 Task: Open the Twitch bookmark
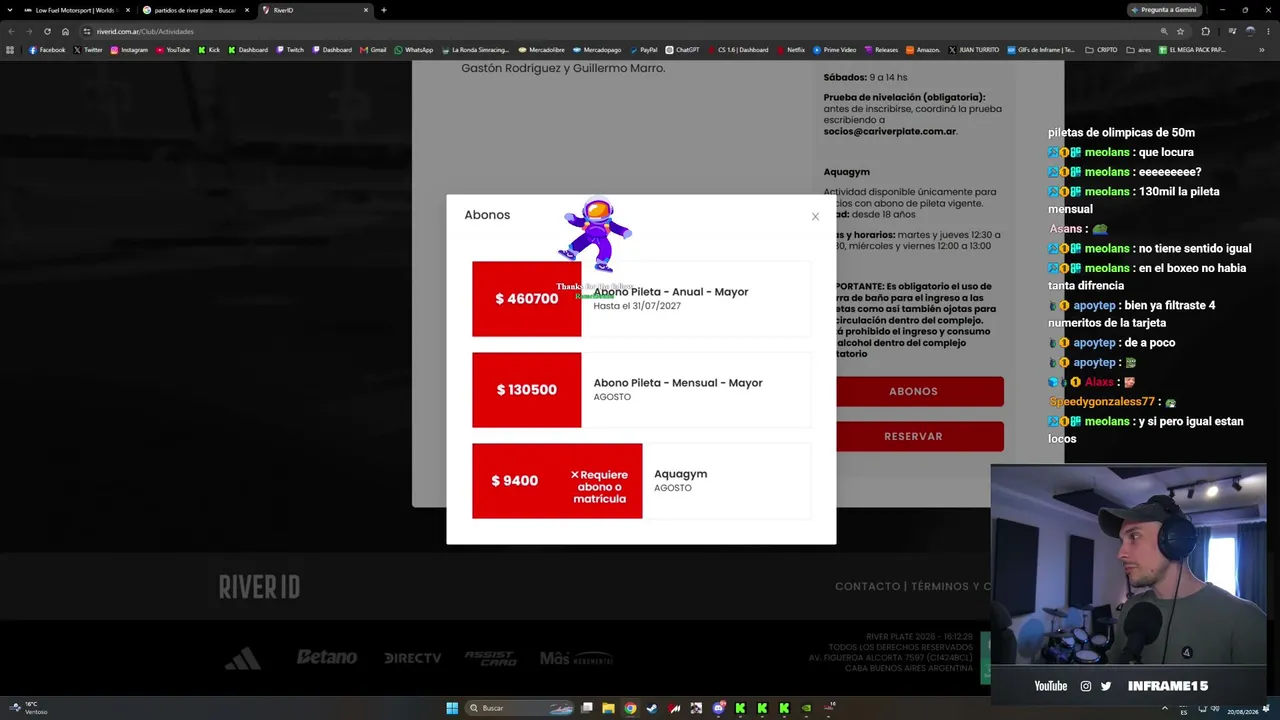click(290, 50)
